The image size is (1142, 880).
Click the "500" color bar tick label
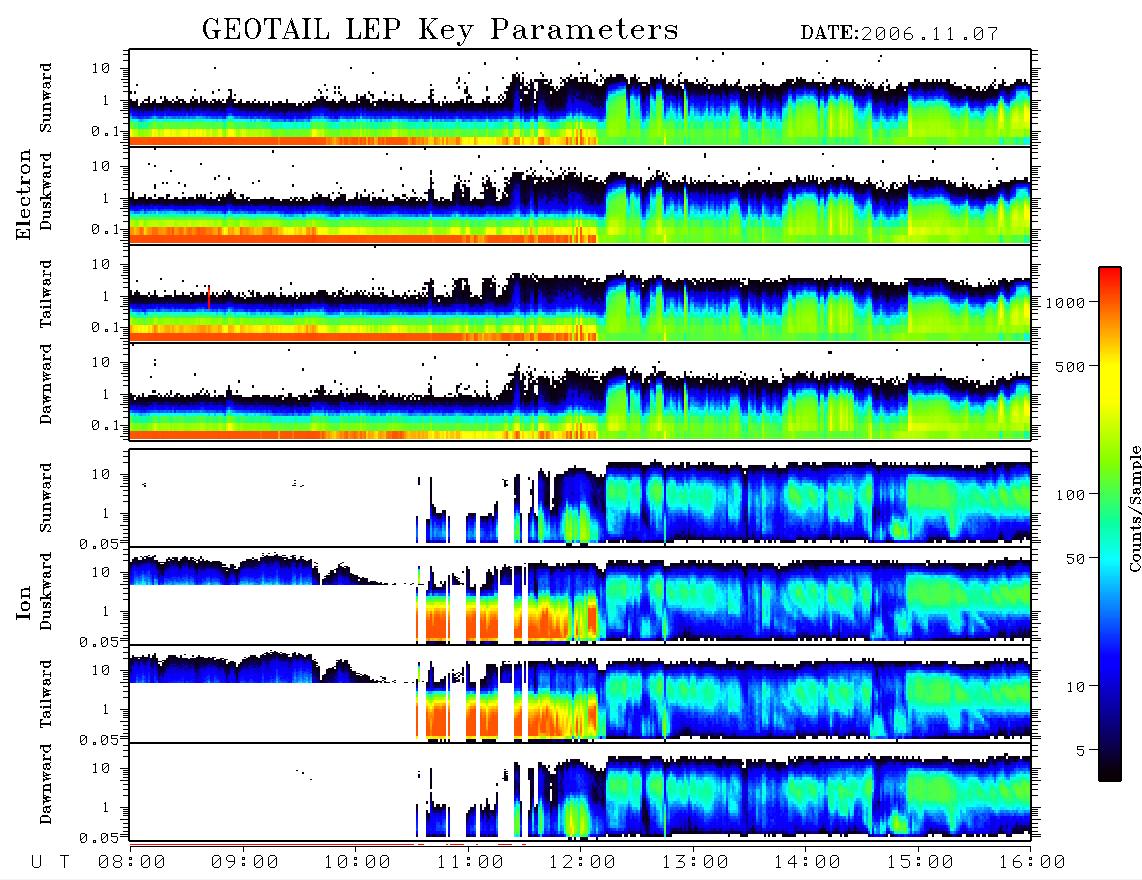[x=1070, y=366]
